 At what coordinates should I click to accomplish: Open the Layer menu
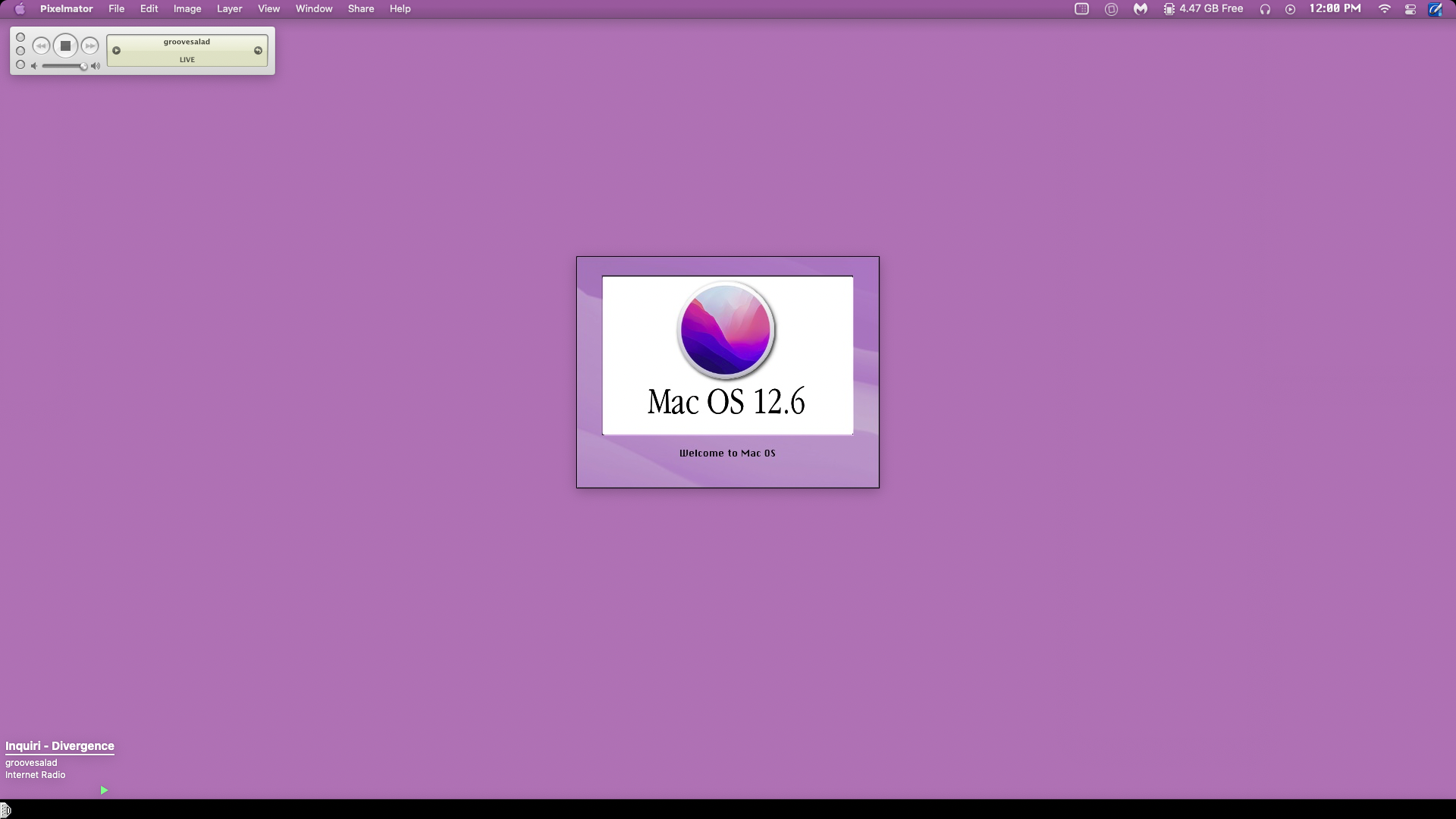[229, 9]
